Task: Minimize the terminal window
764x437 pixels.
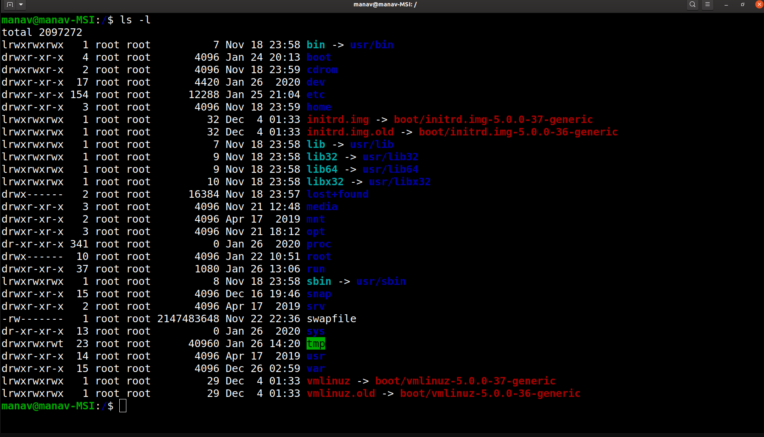Action: pyautogui.click(x=727, y=6)
